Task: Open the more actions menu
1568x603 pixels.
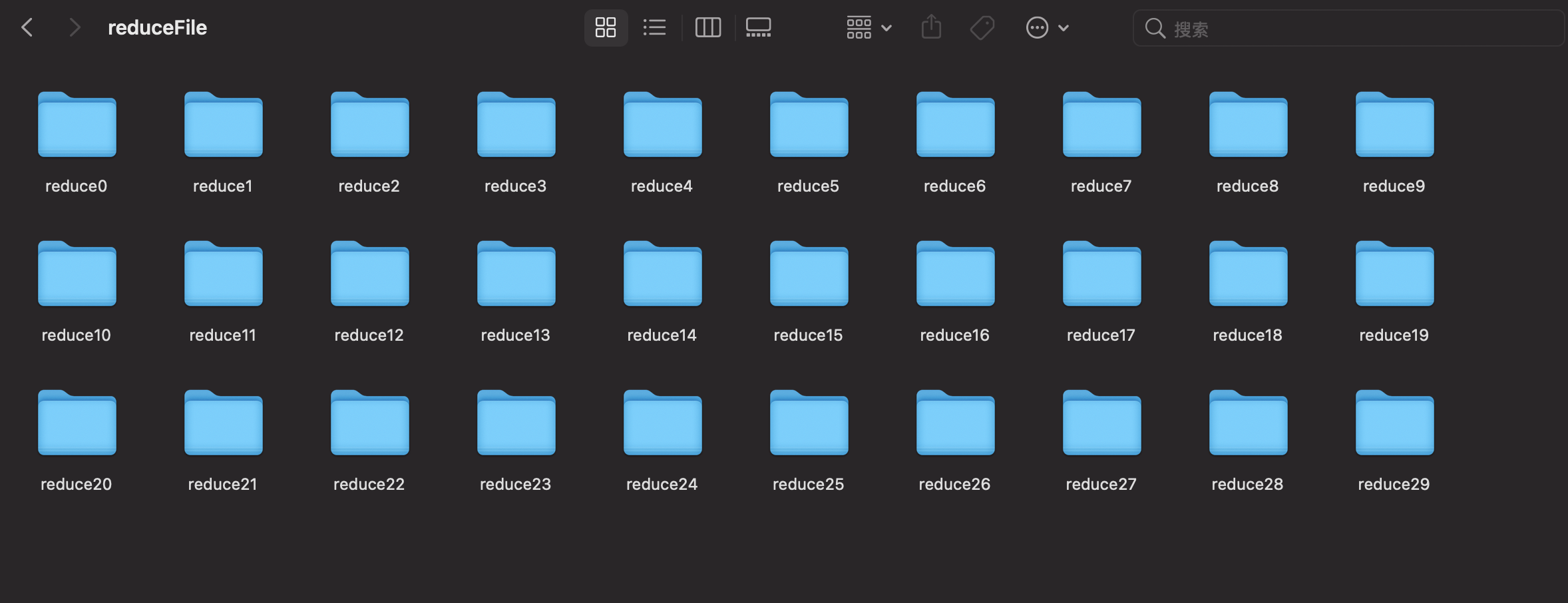Action: [1047, 27]
